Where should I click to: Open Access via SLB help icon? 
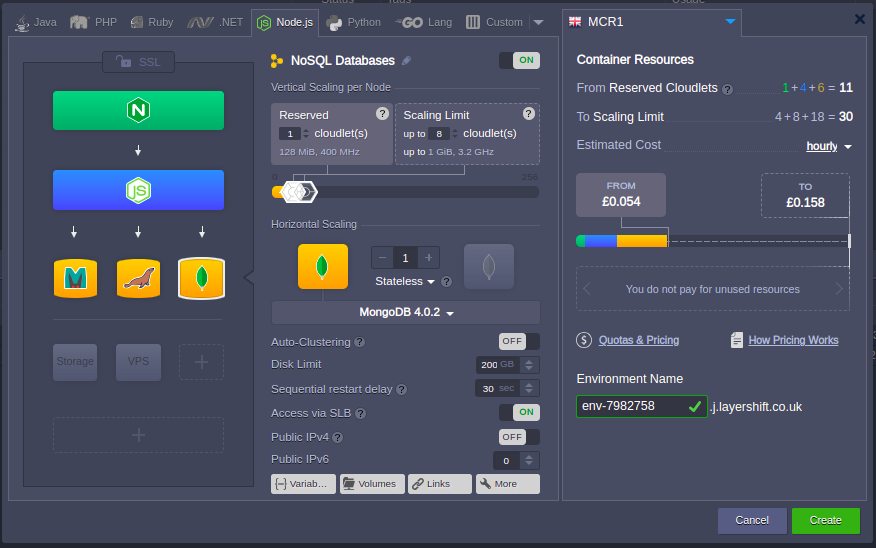click(x=361, y=413)
